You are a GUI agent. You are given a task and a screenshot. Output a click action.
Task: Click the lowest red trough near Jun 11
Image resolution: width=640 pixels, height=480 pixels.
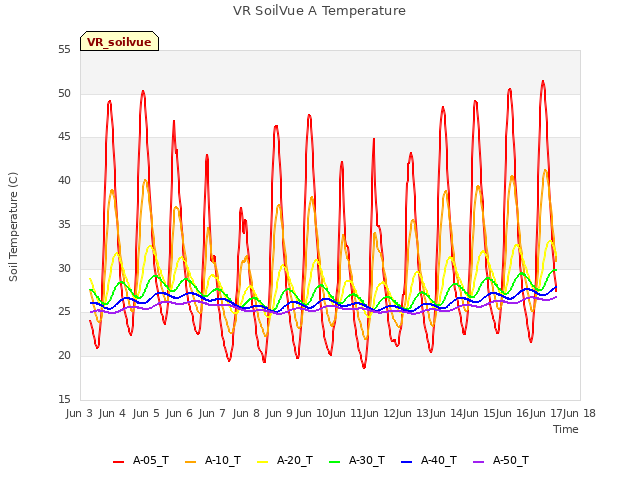(x=364, y=367)
